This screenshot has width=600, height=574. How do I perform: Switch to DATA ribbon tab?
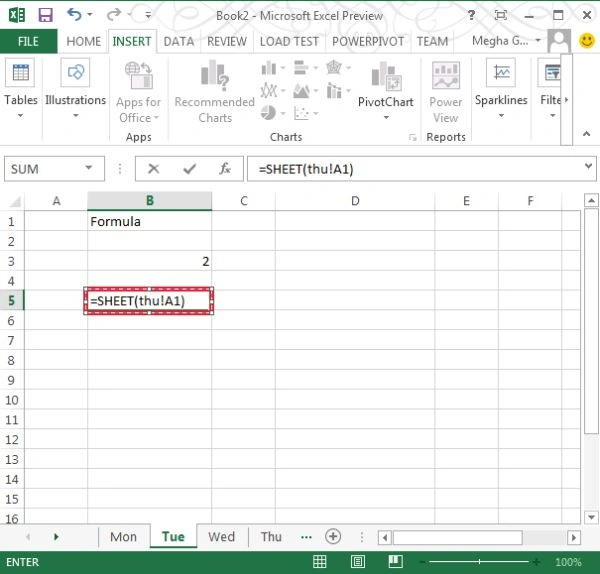pyautogui.click(x=179, y=41)
